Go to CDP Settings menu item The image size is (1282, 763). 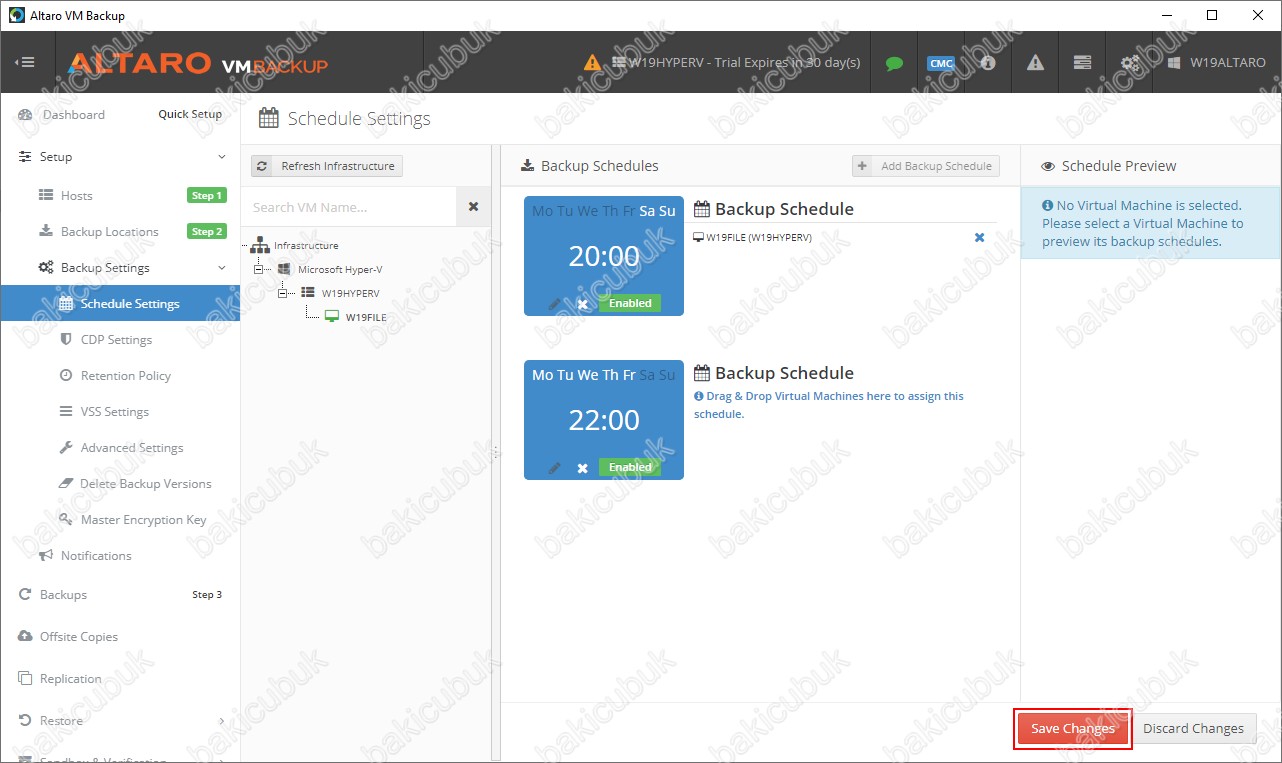tap(116, 340)
